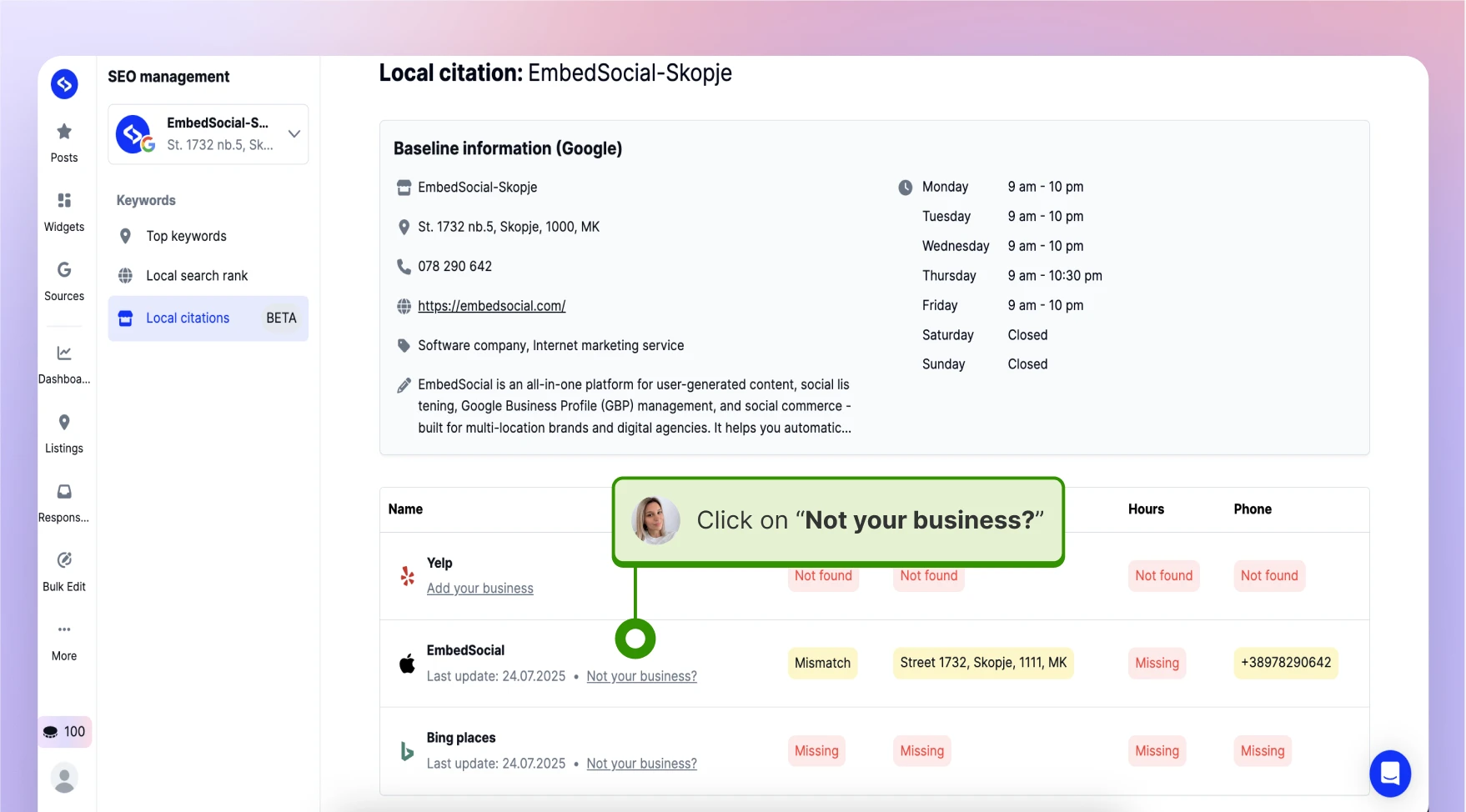This screenshot has width=1466, height=812.
Task: Click the Bing places Missing name badge
Action: [x=816, y=751]
